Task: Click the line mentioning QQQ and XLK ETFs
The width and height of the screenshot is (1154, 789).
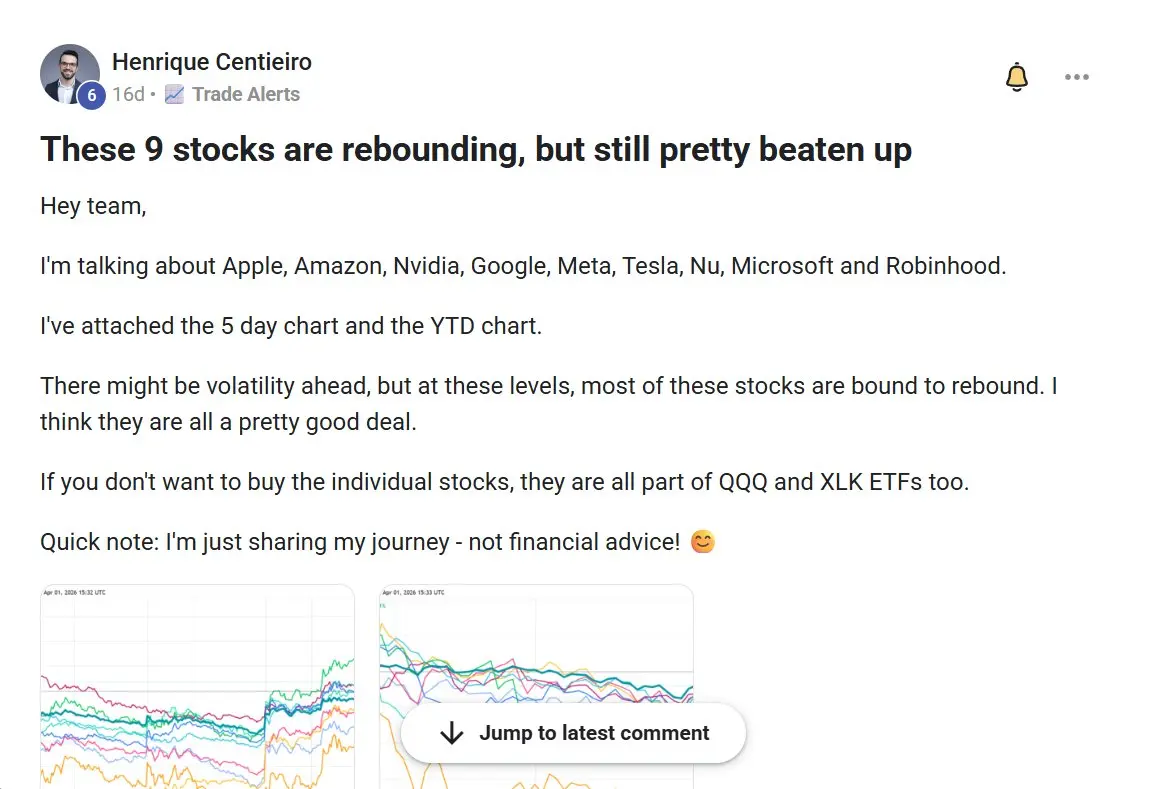Action: point(504,482)
